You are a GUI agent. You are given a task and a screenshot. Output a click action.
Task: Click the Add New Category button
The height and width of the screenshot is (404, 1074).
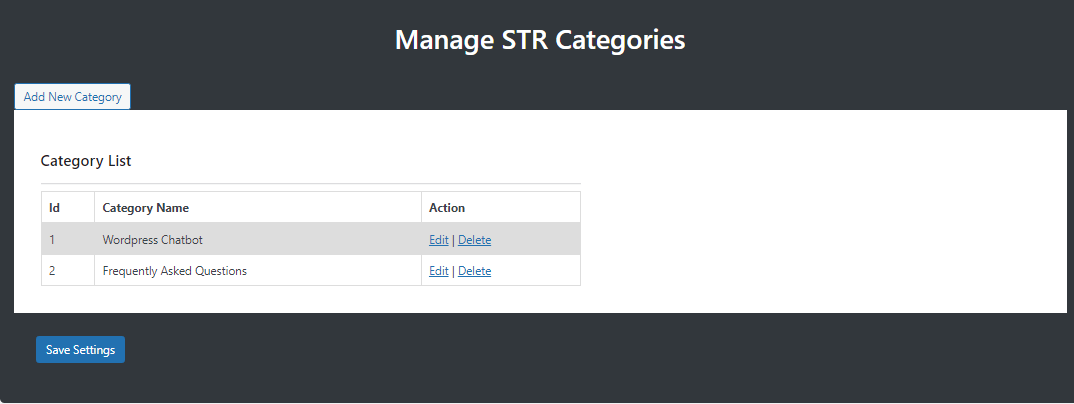point(73,97)
